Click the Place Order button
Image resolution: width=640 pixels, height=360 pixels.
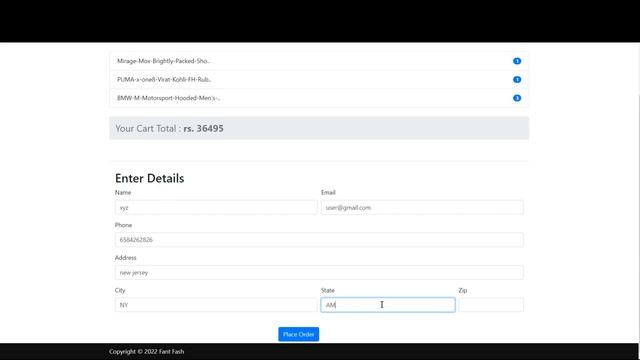pyautogui.click(x=298, y=334)
